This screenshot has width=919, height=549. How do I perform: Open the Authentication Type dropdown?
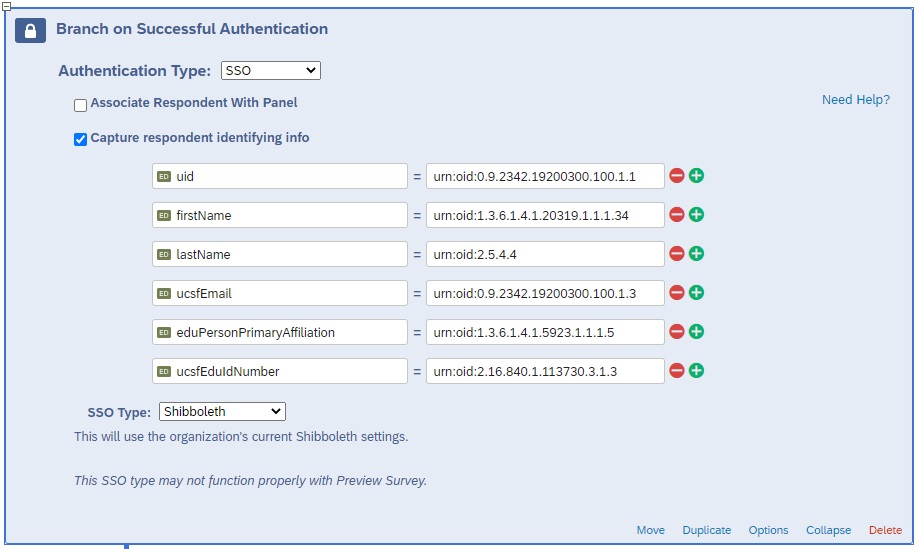tap(270, 71)
